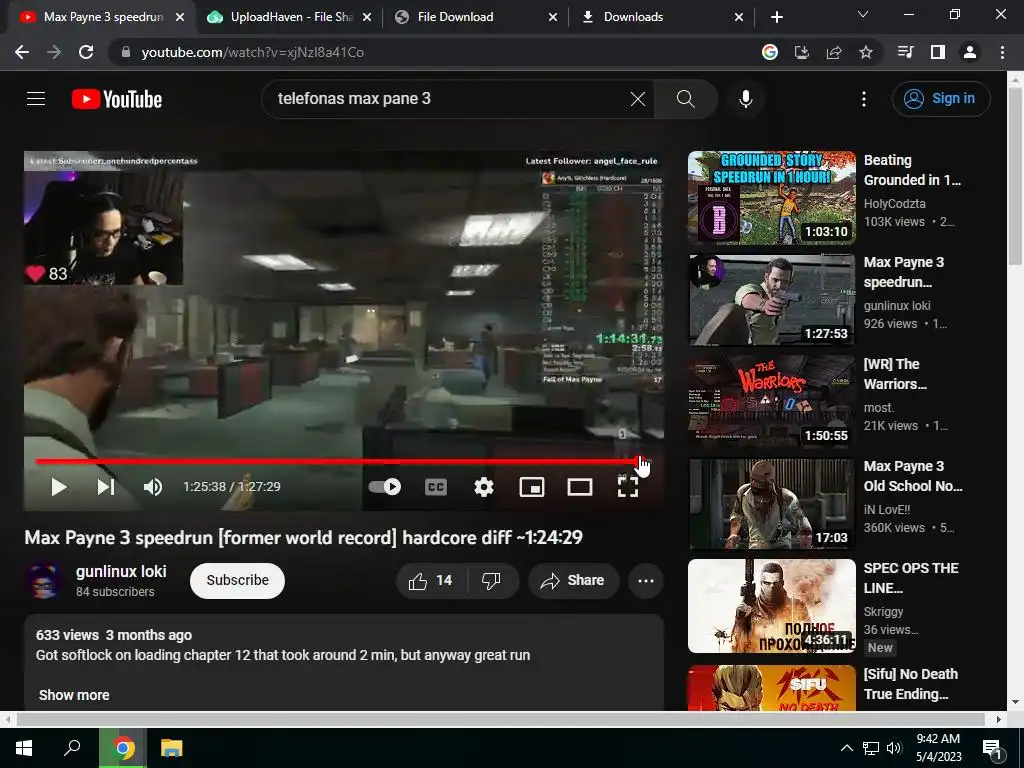Viewport: 1024px width, 768px height.
Task: Switch to theater mode
Action: coord(580,487)
